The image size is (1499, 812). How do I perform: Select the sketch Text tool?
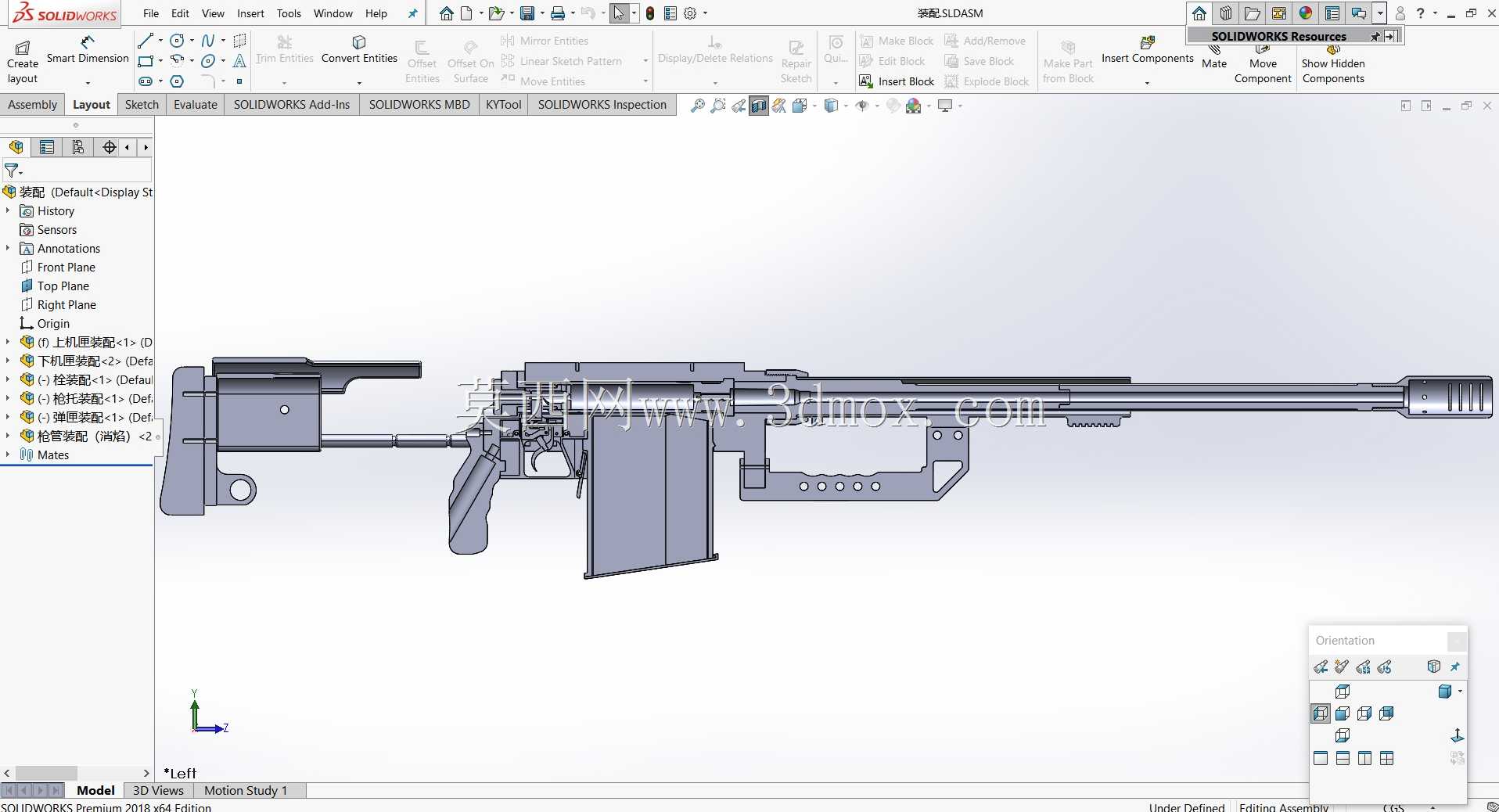coord(239,61)
